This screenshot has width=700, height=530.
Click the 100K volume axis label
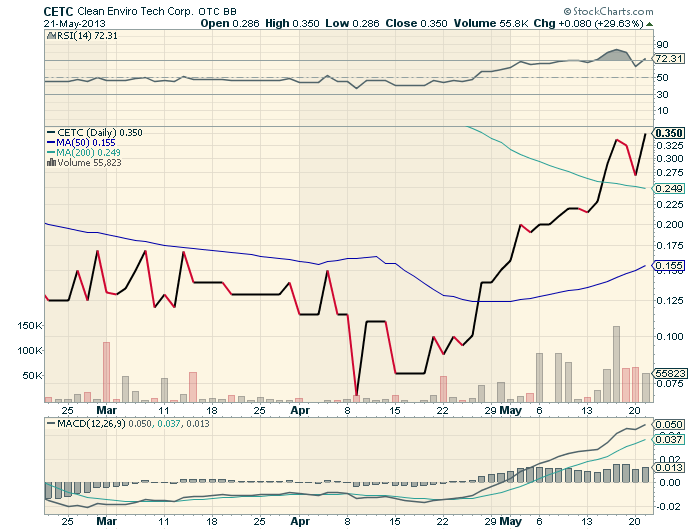(30, 351)
